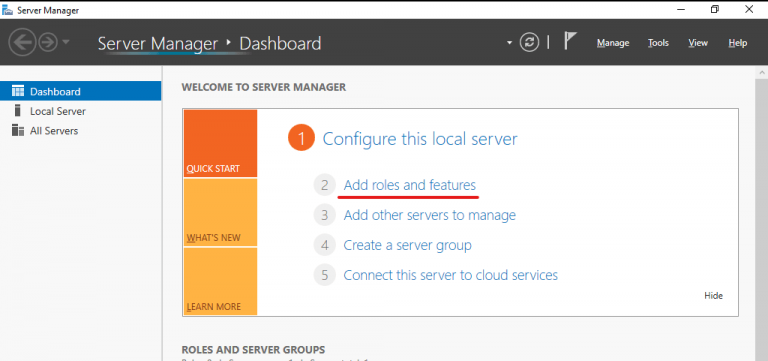This screenshot has width=768, height=361.
Task: Click Add other servers to manage
Action: coord(430,215)
